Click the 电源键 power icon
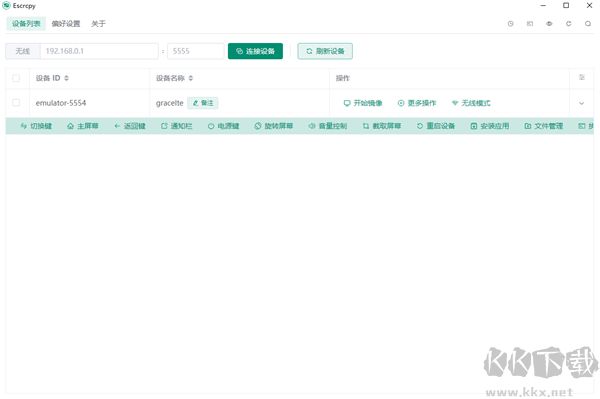 [x=211, y=126]
